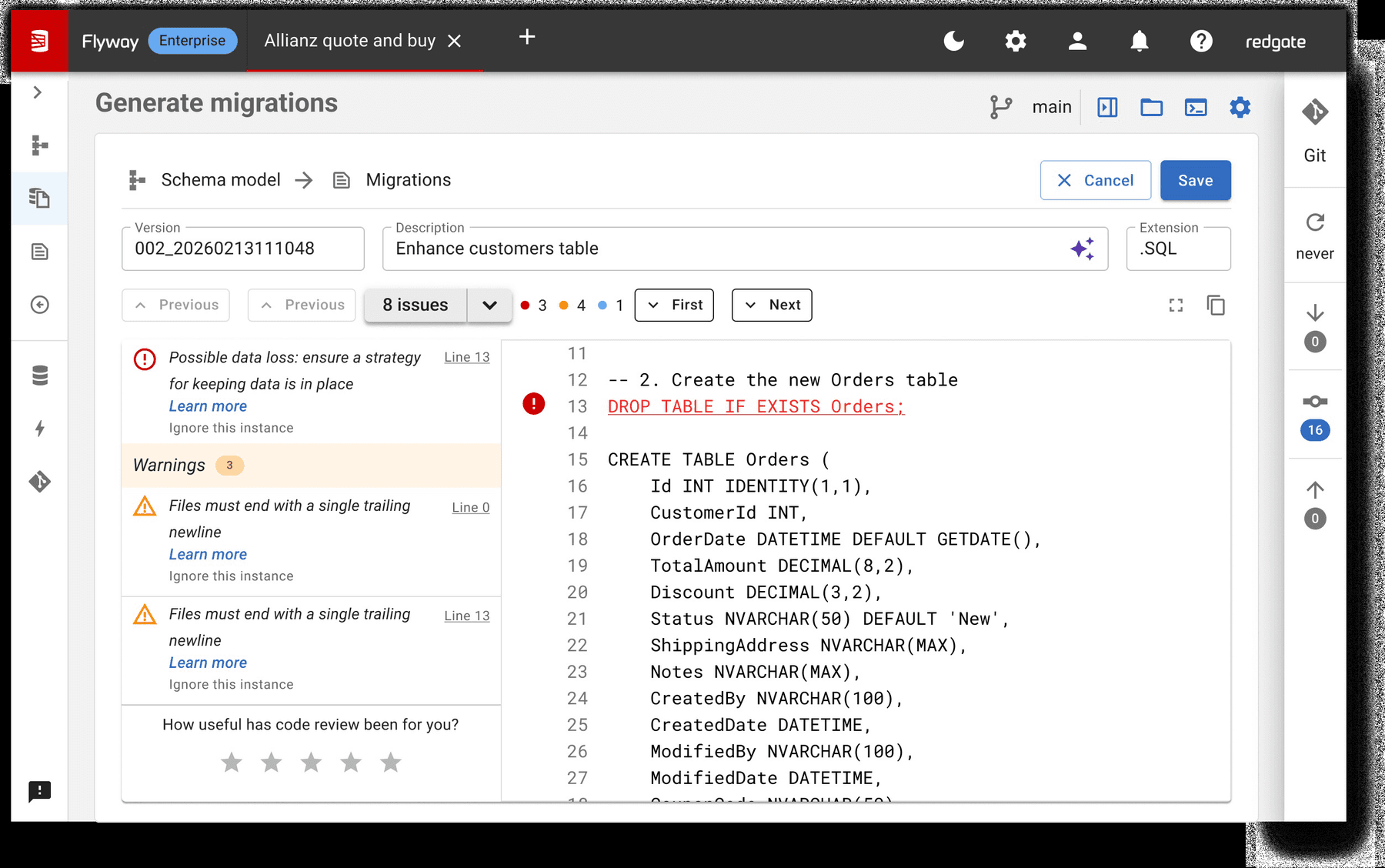Edit the Version input field
The height and width of the screenshot is (868, 1385).
click(x=243, y=249)
